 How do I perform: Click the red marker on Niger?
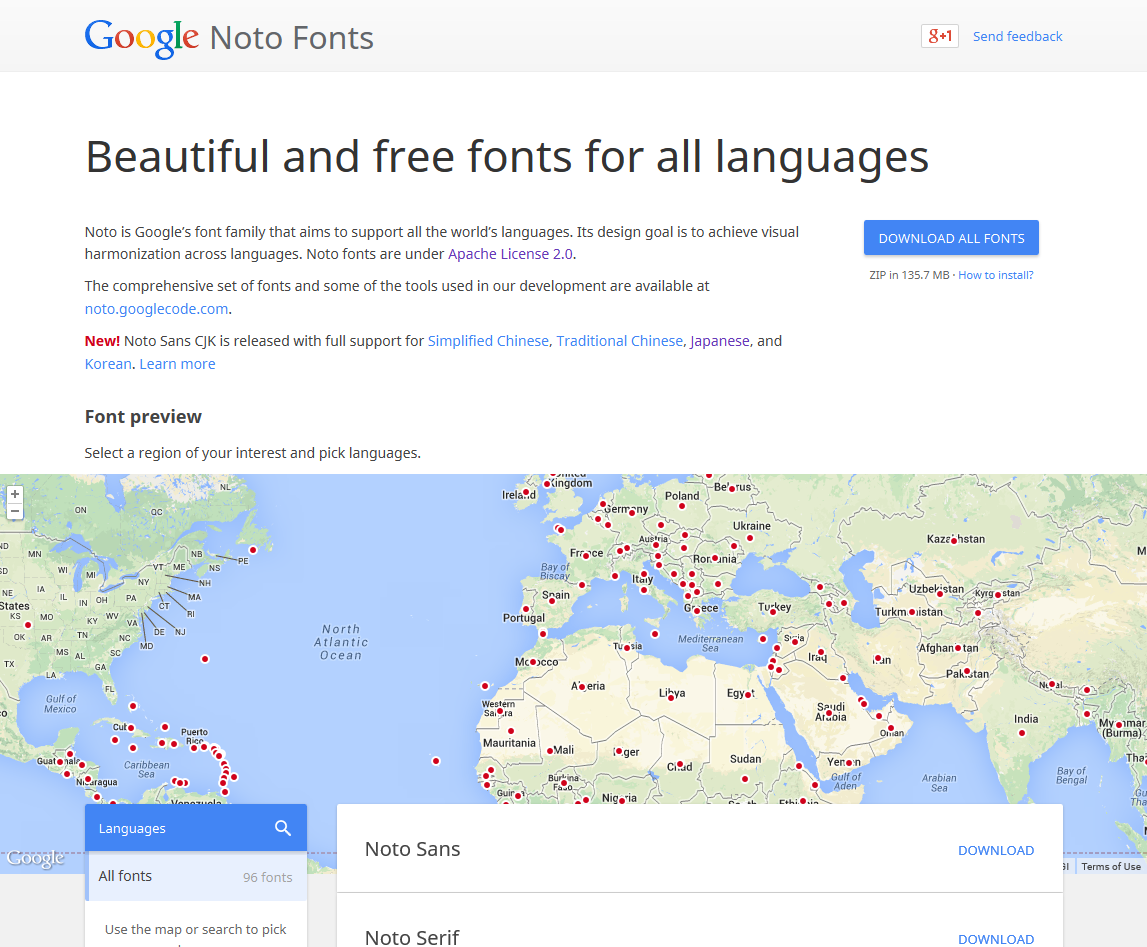coord(619,751)
